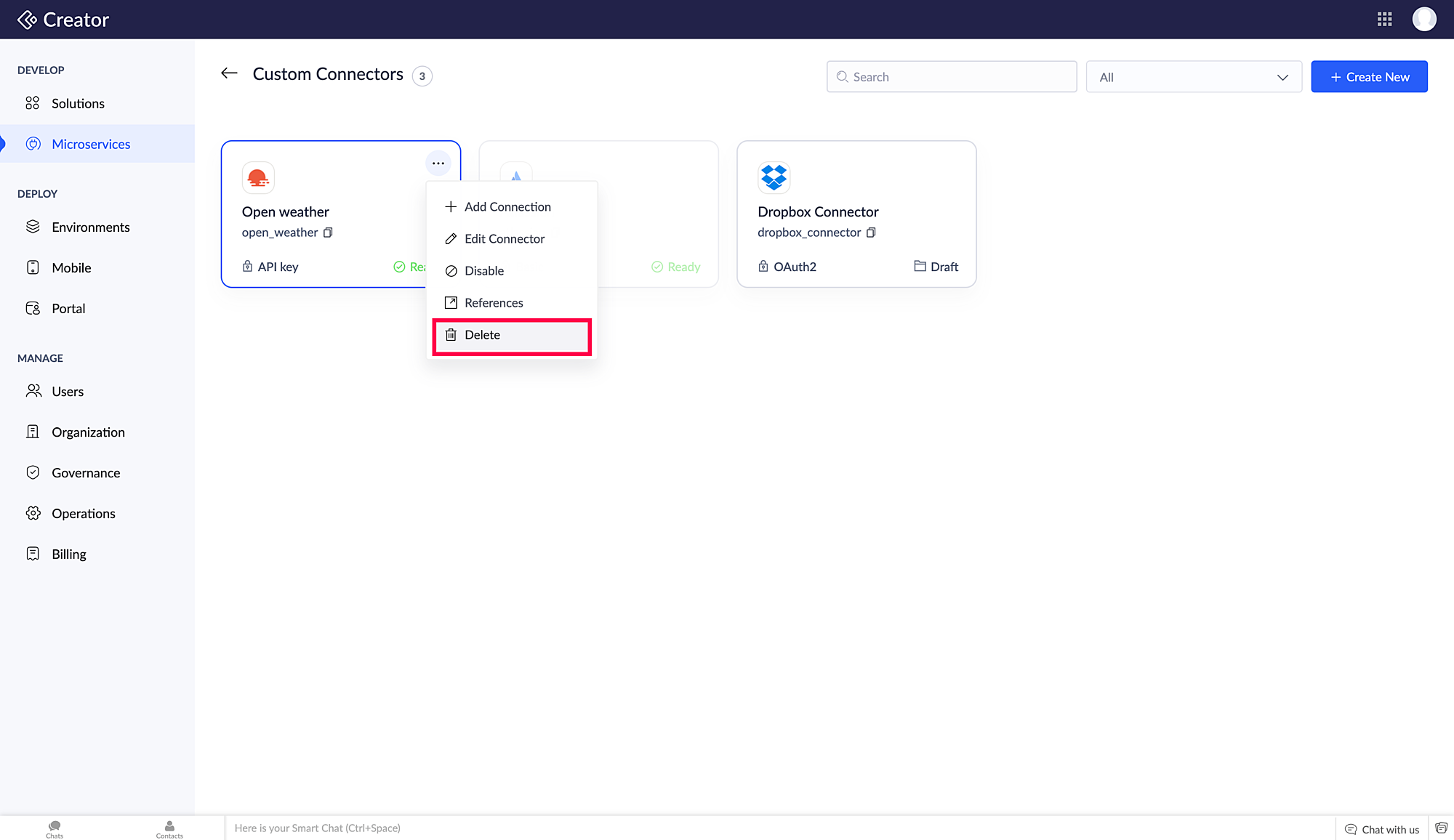Click the user profile avatar
The height and width of the screenshot is (840, 1454).
(1423, 20)
